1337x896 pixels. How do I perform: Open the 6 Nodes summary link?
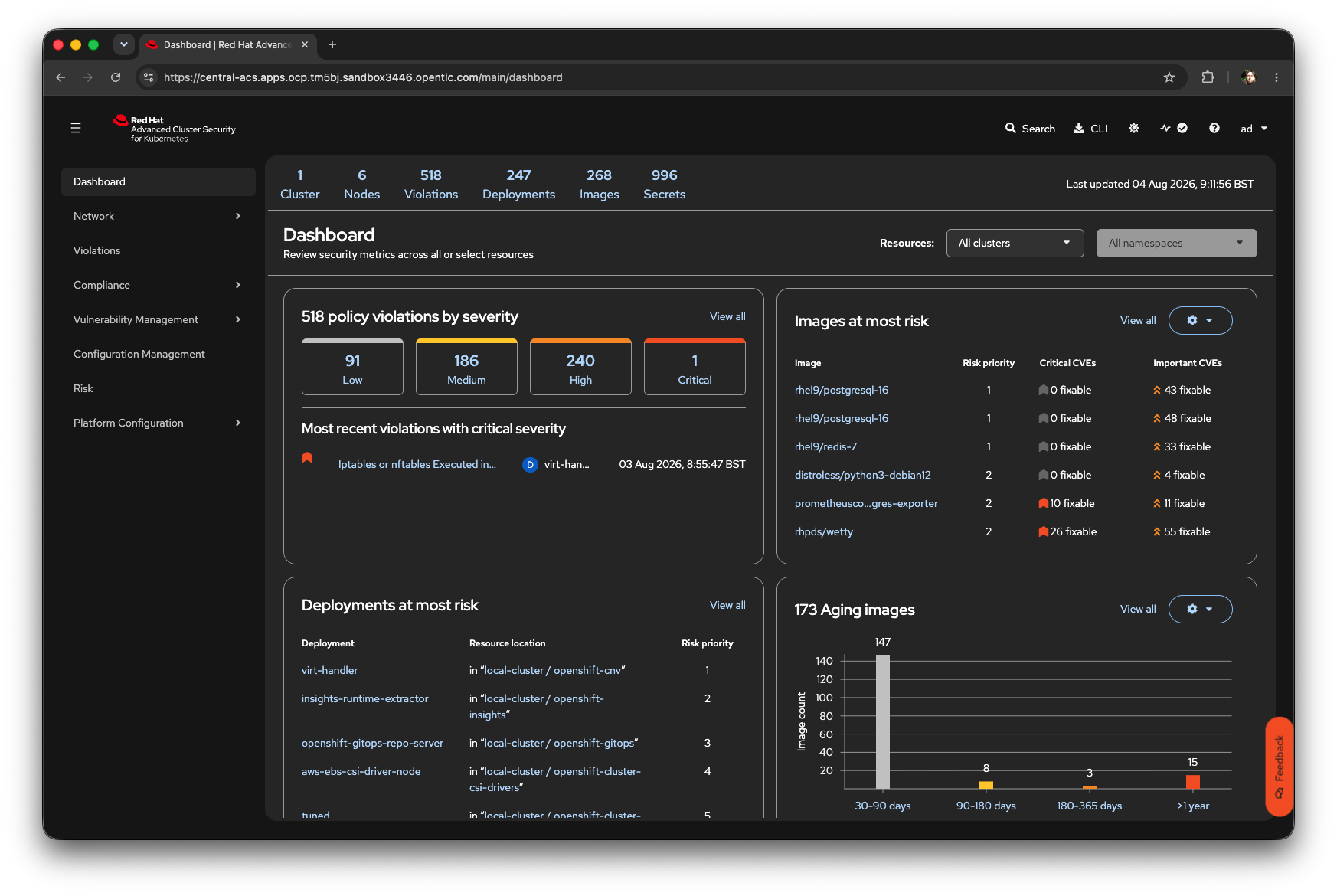(x=362, y=185)
